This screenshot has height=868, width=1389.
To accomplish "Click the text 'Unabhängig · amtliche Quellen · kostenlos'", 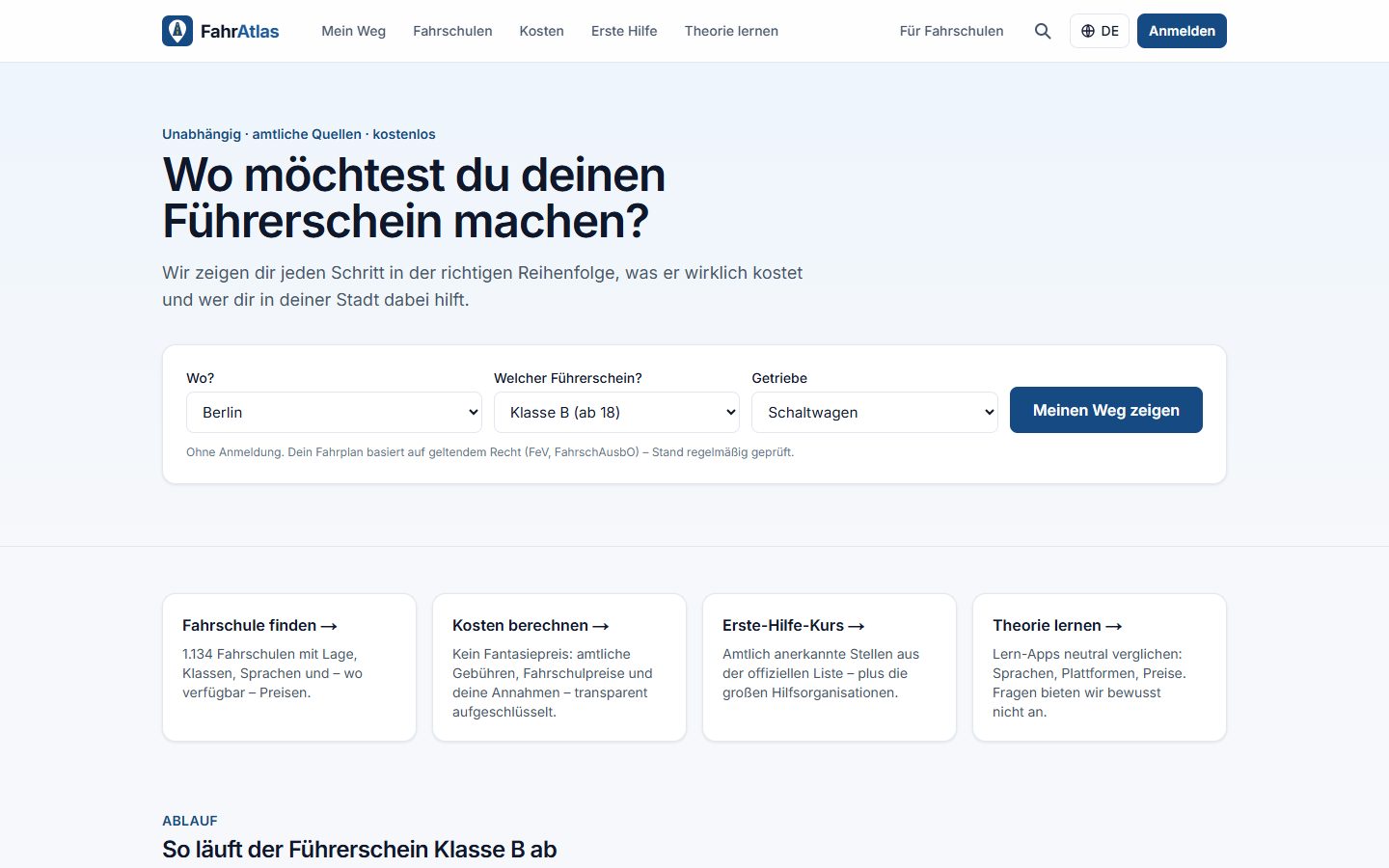I will 299,134.
